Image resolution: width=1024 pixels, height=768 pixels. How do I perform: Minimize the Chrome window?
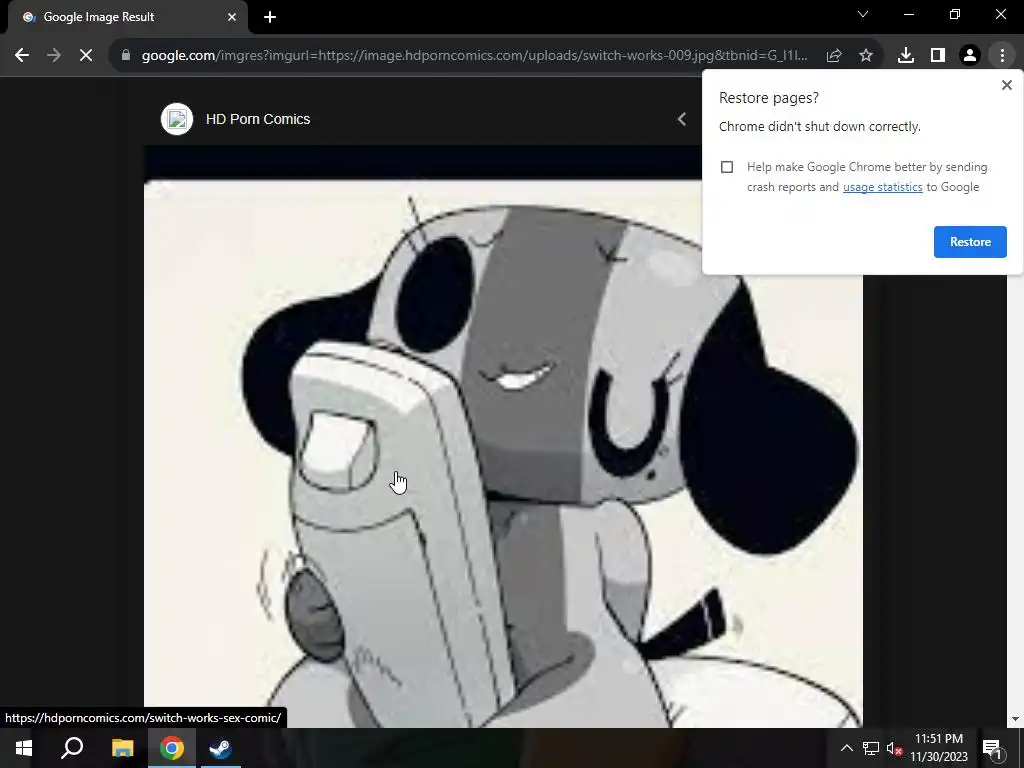tap(908, 14)
